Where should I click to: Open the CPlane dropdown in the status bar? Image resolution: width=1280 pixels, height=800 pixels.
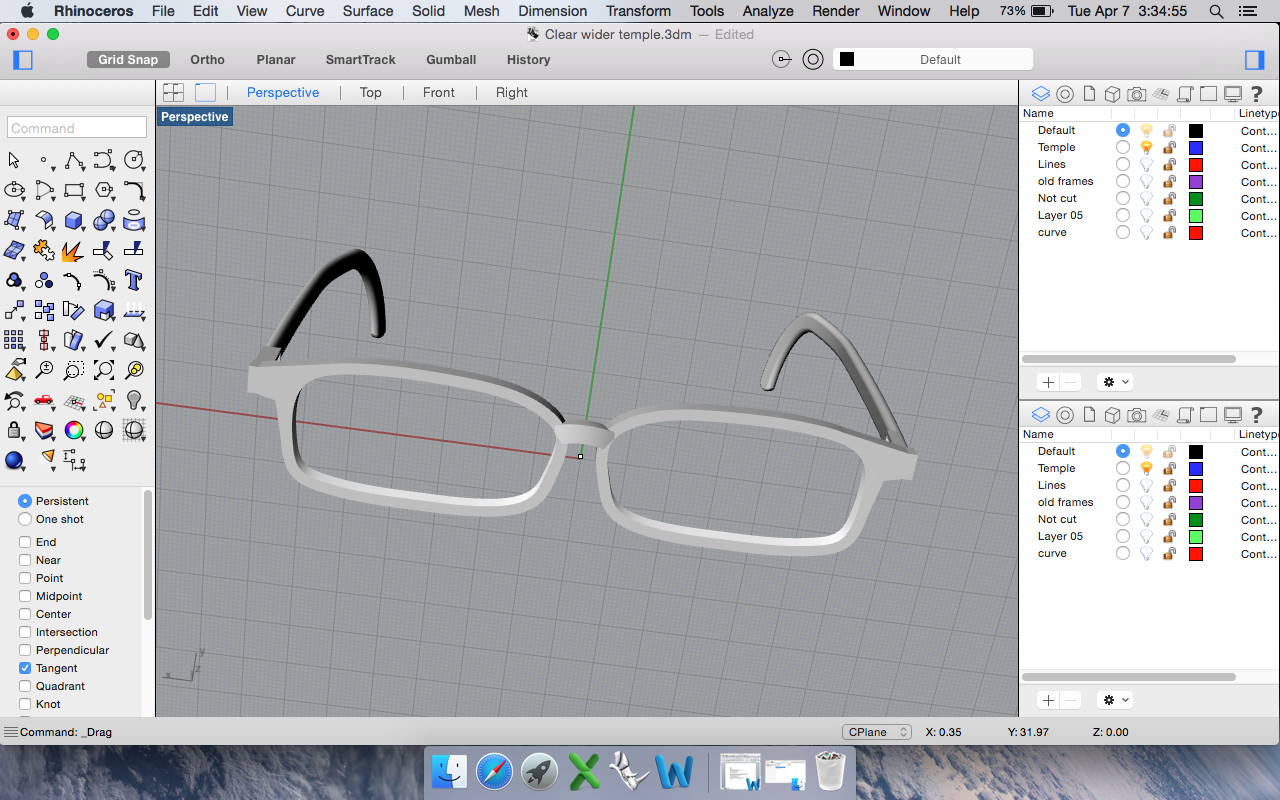876,731
